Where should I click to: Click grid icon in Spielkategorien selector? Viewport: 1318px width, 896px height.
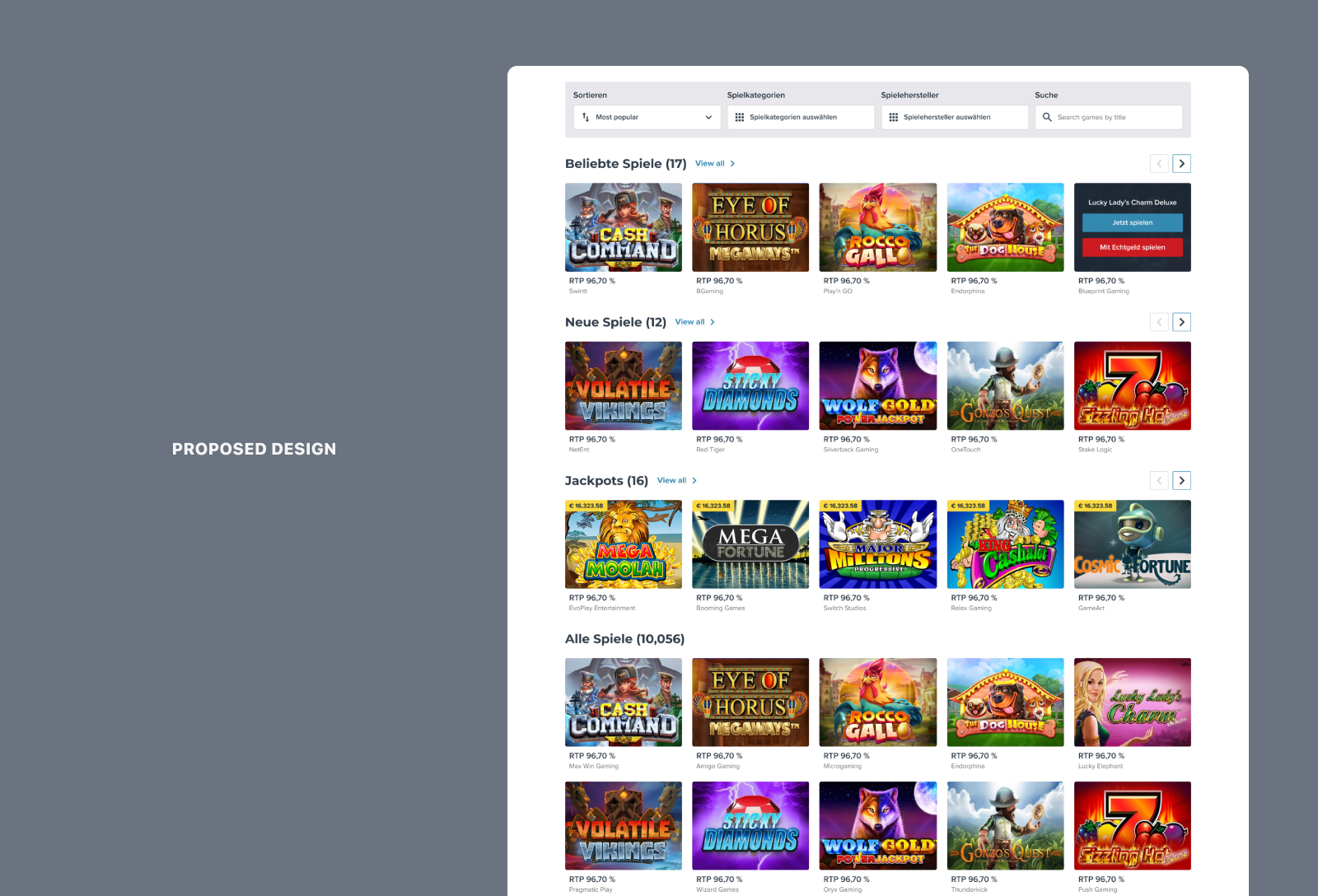[x=739, y=117]
